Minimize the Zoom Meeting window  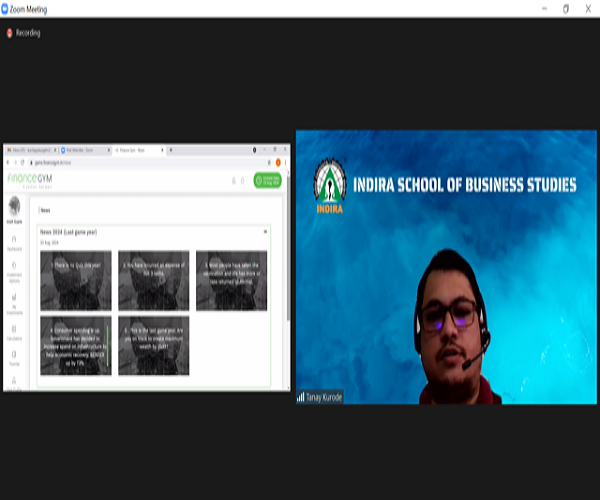tap(545, 9)
